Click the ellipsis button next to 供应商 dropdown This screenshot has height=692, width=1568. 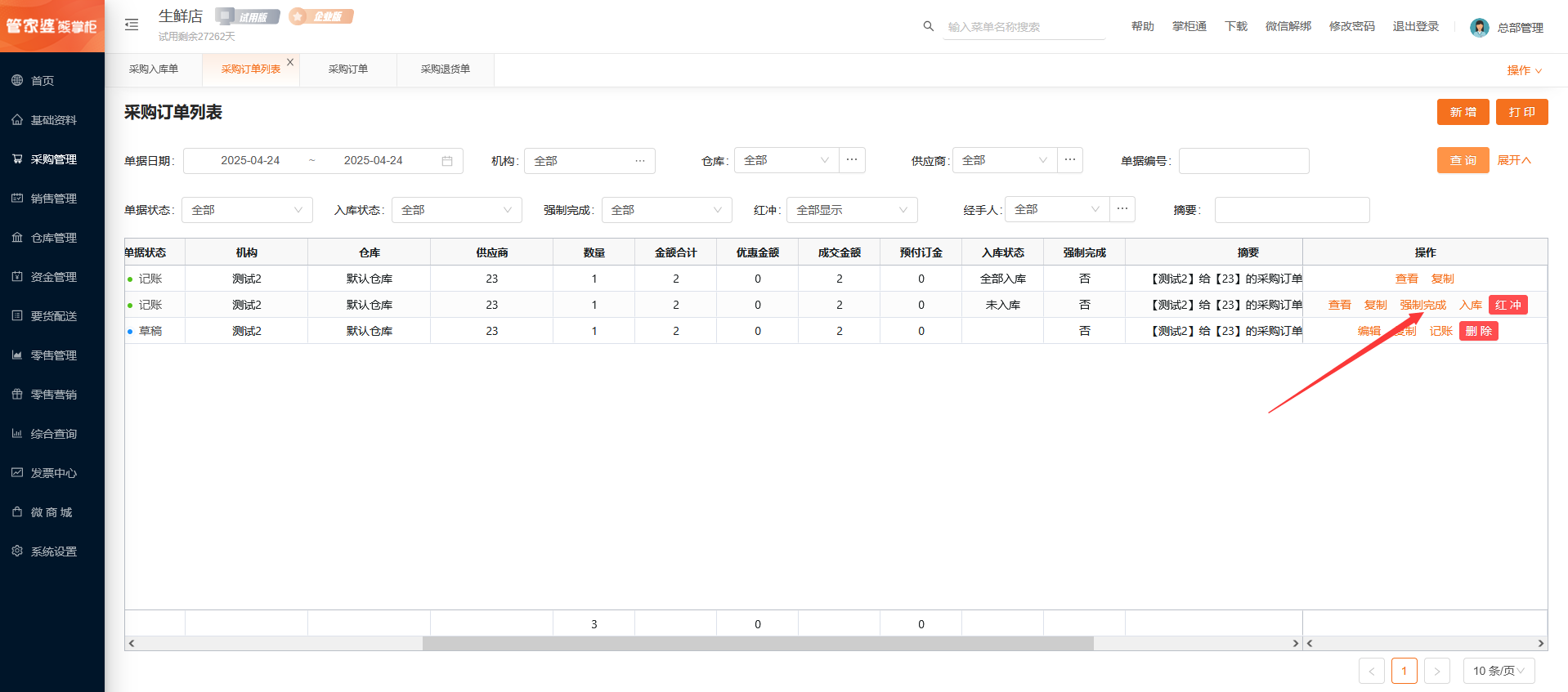coord(1070,160)
